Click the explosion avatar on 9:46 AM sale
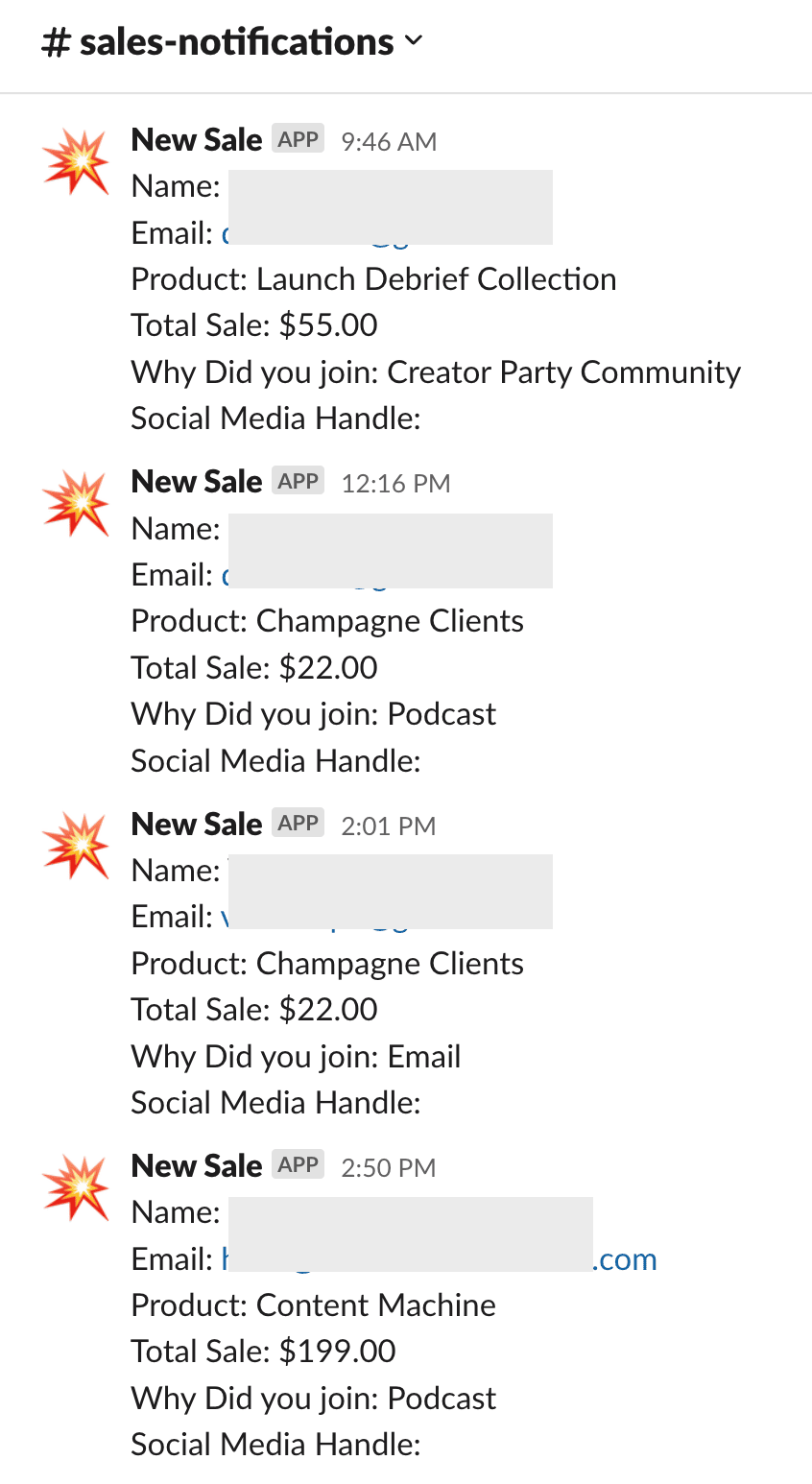812x1484 pixels. point(77,160)
